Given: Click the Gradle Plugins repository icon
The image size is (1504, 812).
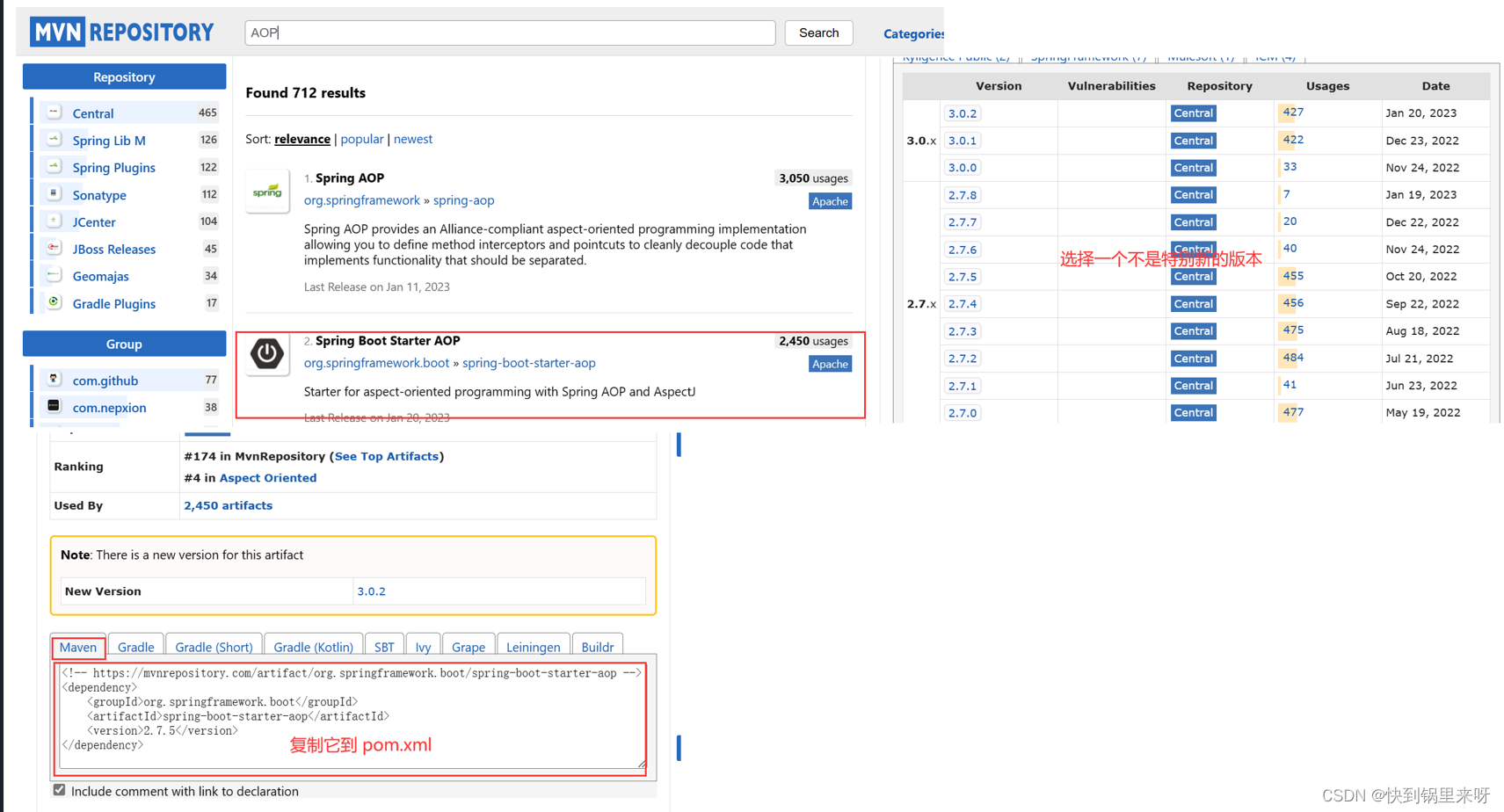Looking at the screenshot, I should [54, 303].
